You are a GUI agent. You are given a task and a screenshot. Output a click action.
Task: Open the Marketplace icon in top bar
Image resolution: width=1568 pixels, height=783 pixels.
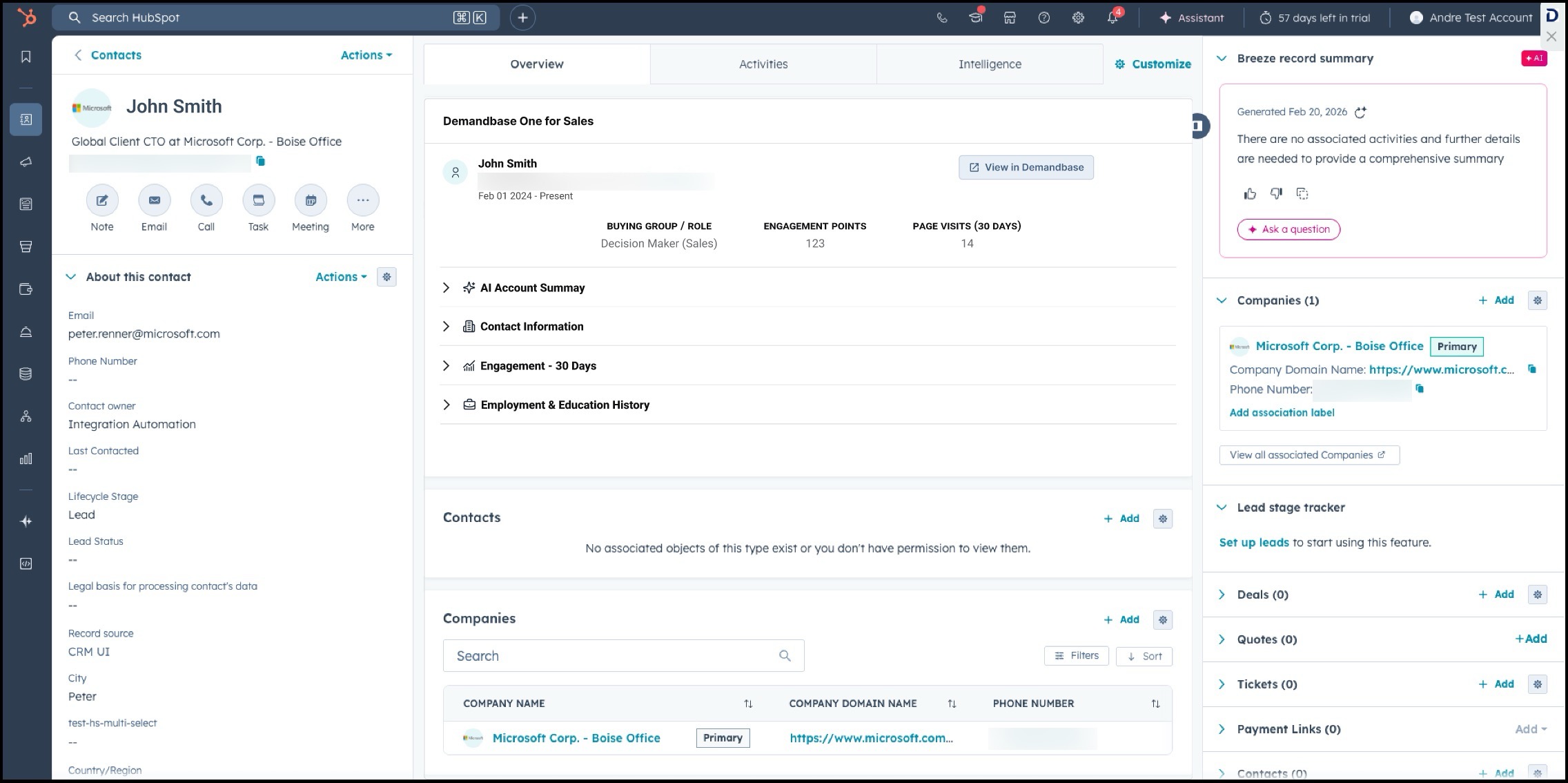pos(1010,18)
